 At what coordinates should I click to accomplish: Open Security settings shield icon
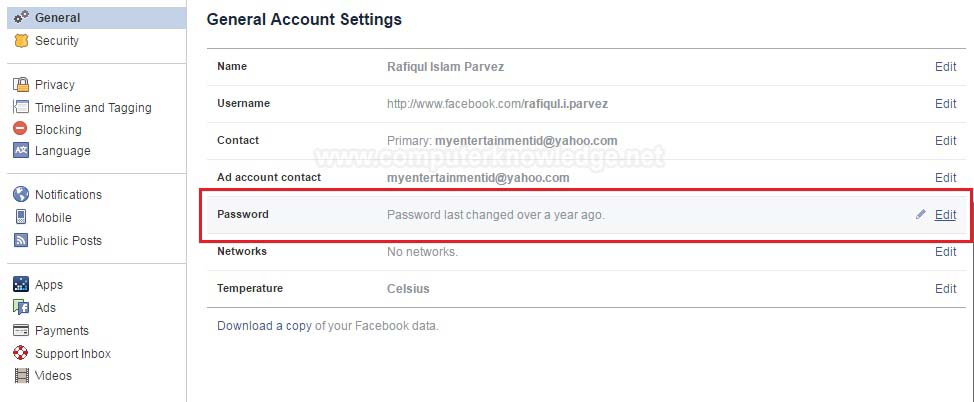(21, 41)
